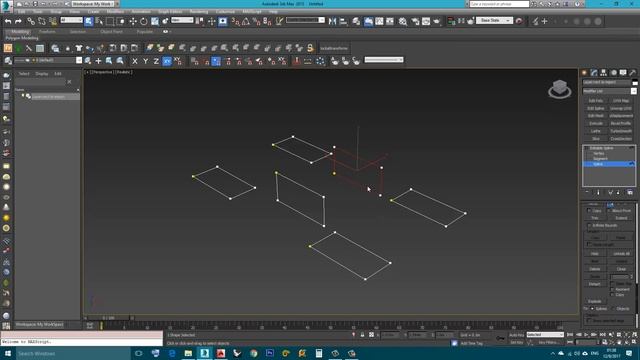
Task: Constrain transforms to the Y axis
Action: tap(145, 61)
